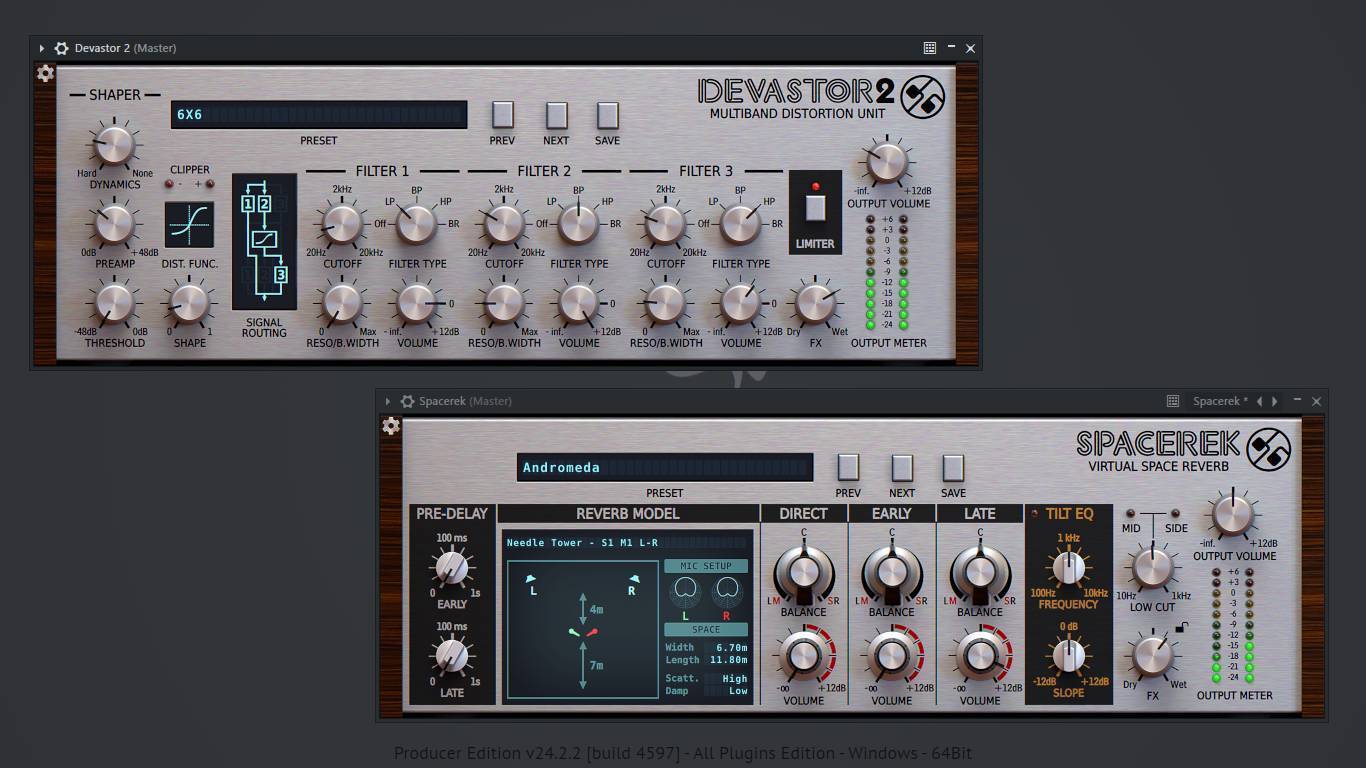Click the Spacerek logo emblem
Screen dimensions: 1366x768
tap(1268, 449)
